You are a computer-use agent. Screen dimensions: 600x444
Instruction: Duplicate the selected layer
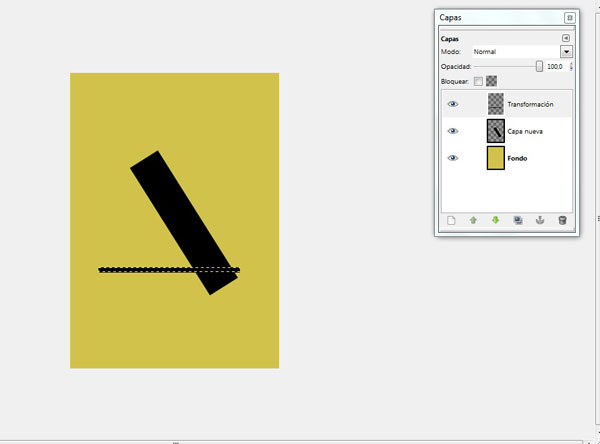518,220
